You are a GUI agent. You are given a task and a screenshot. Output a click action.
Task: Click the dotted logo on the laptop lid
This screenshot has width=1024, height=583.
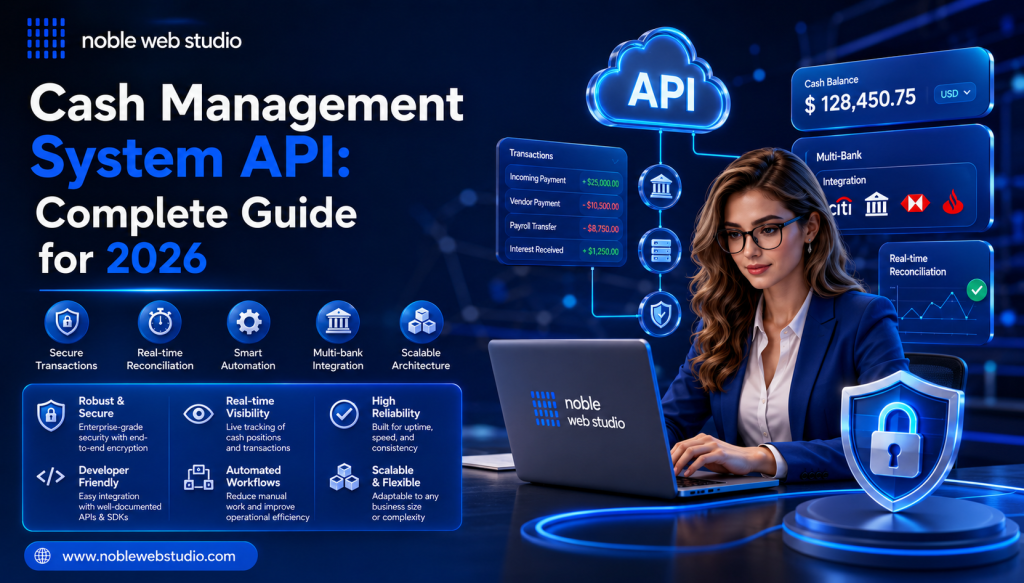click(x=545, y=409)
